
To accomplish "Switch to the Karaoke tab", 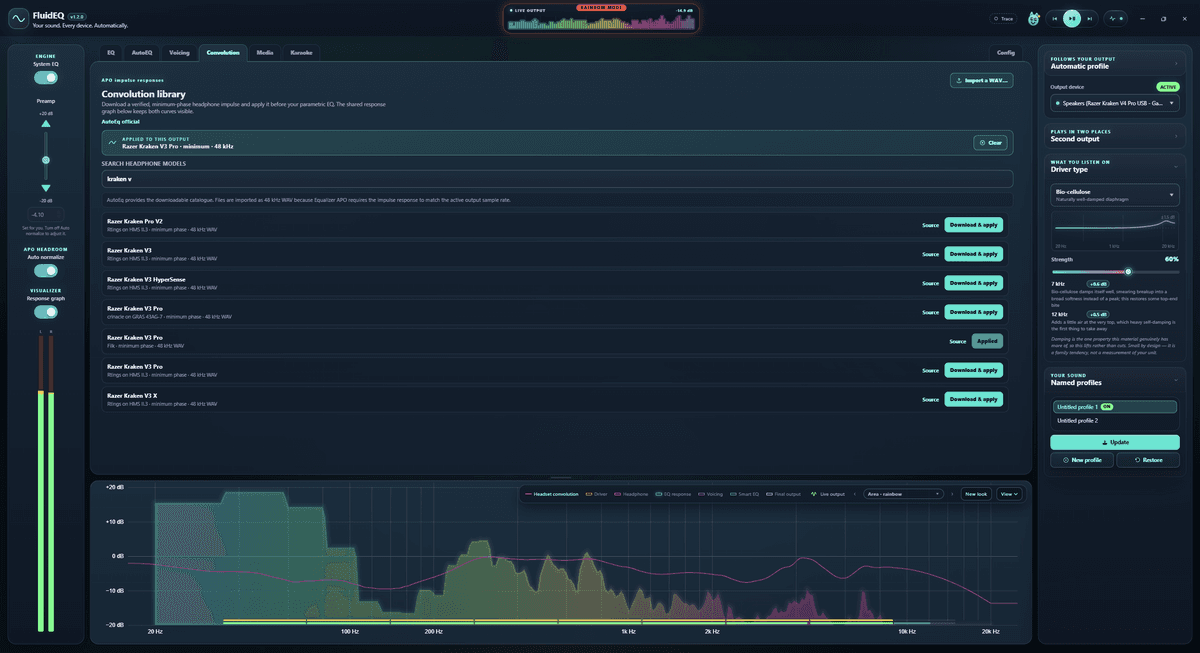I will point(300,52).
